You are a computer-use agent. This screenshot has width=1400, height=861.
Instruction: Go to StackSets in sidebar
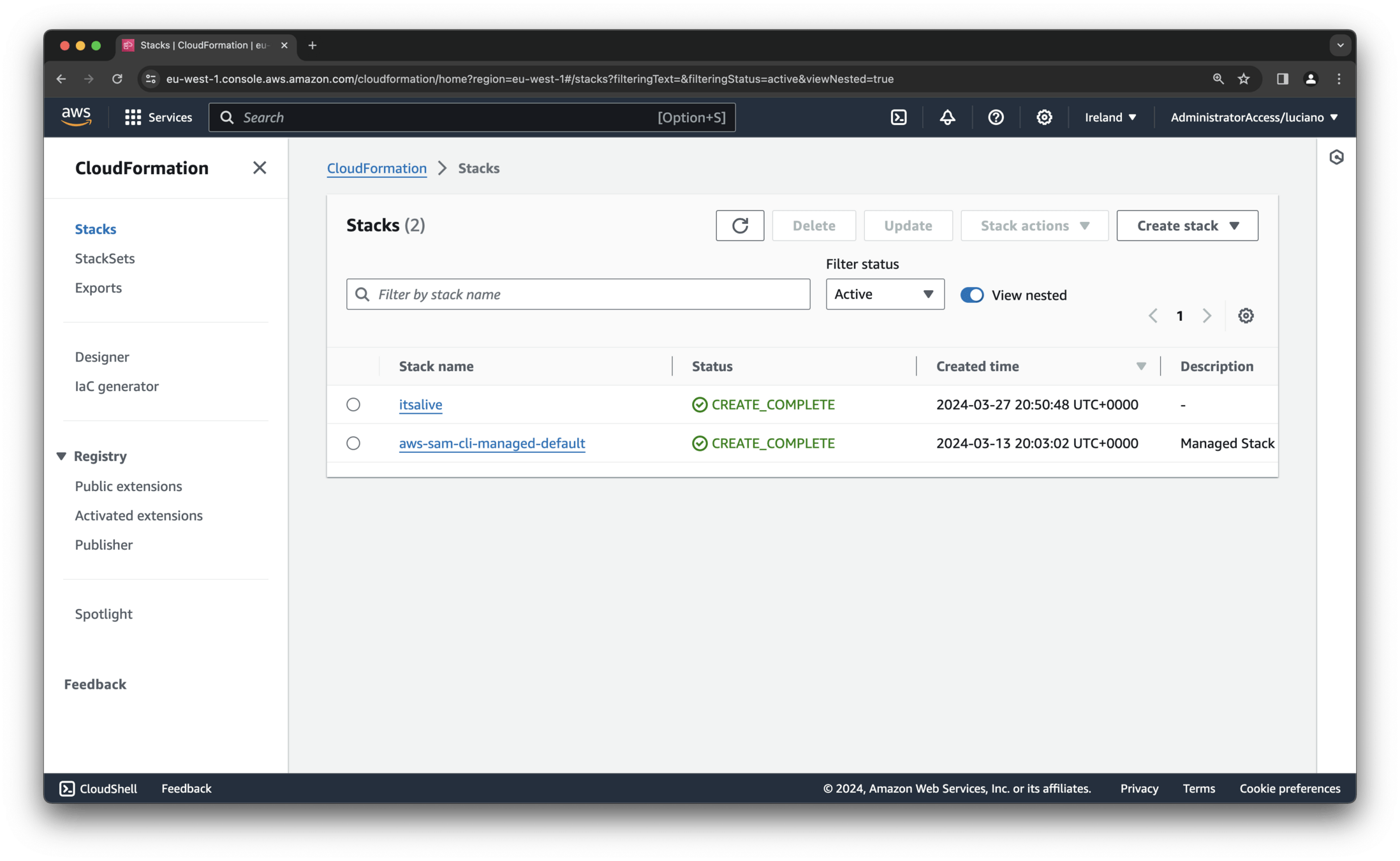point(105,258)
